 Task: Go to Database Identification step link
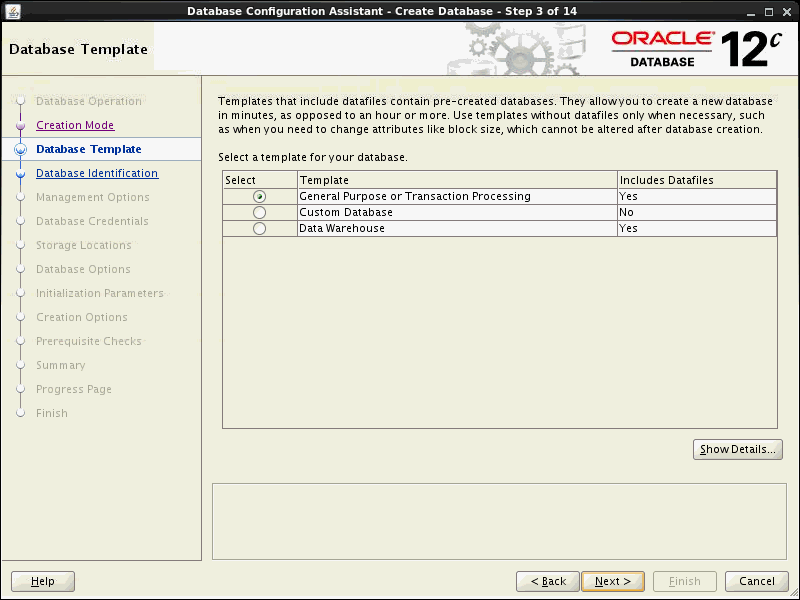[97, 173]
